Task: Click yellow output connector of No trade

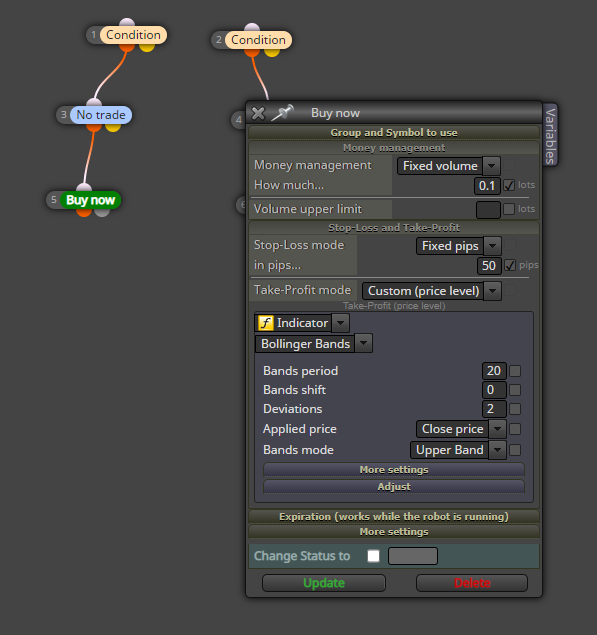Action: click(113, 127)
